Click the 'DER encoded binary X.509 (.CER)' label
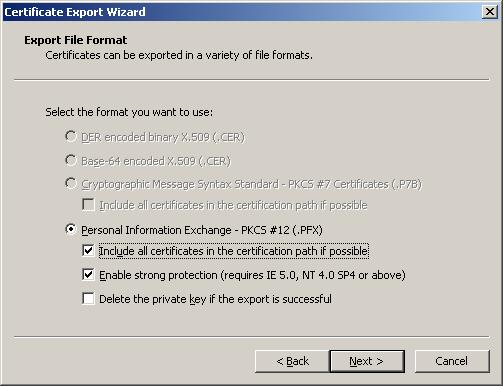Viewport: 503px width, 386px height. click(163, 137)
